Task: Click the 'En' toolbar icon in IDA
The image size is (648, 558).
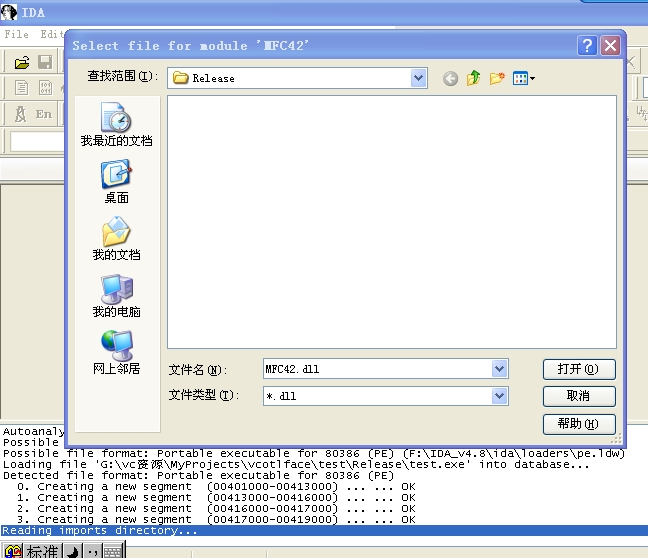Action: (44, 114)
